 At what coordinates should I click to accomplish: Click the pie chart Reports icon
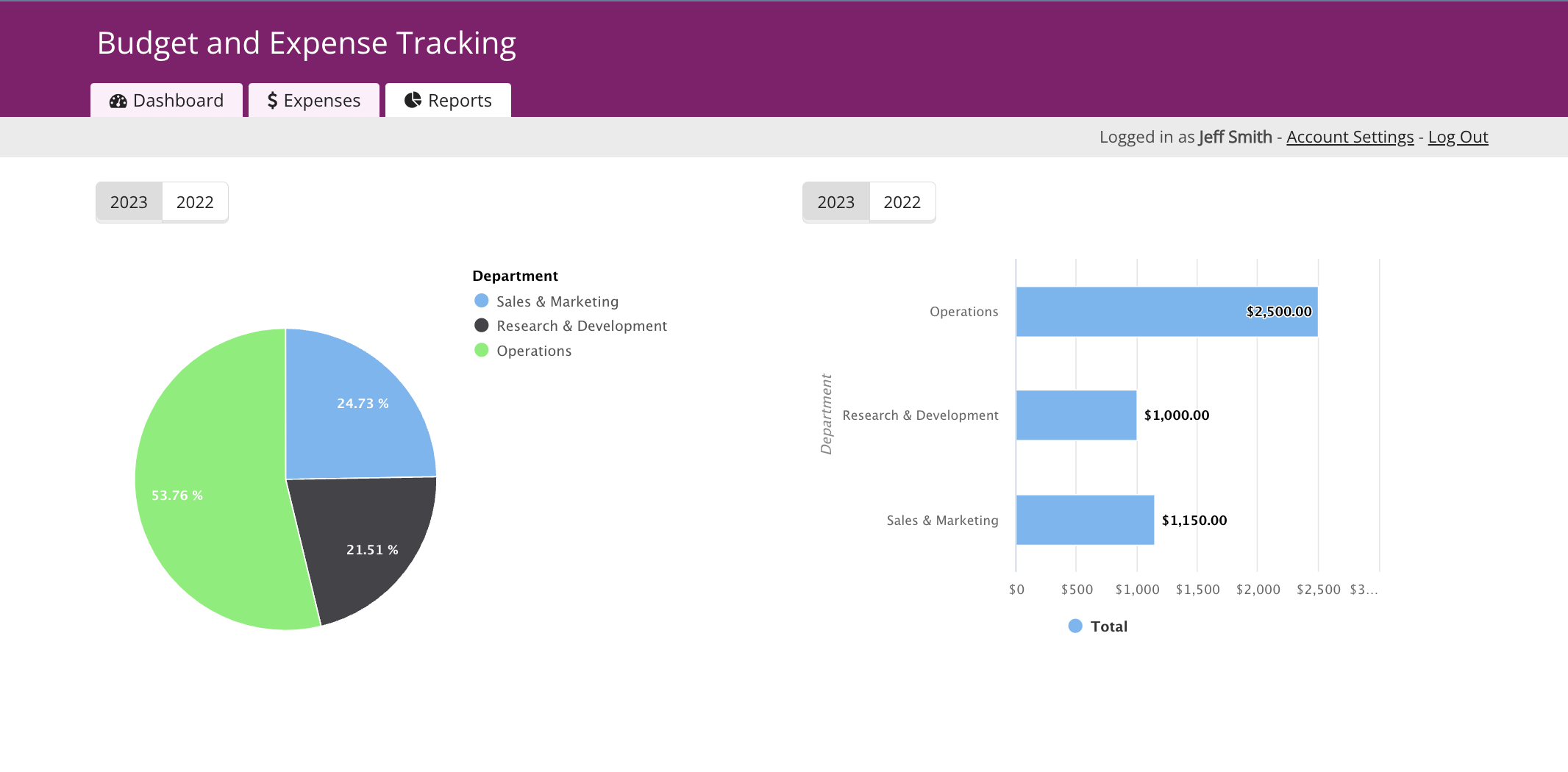coord(413,100)
